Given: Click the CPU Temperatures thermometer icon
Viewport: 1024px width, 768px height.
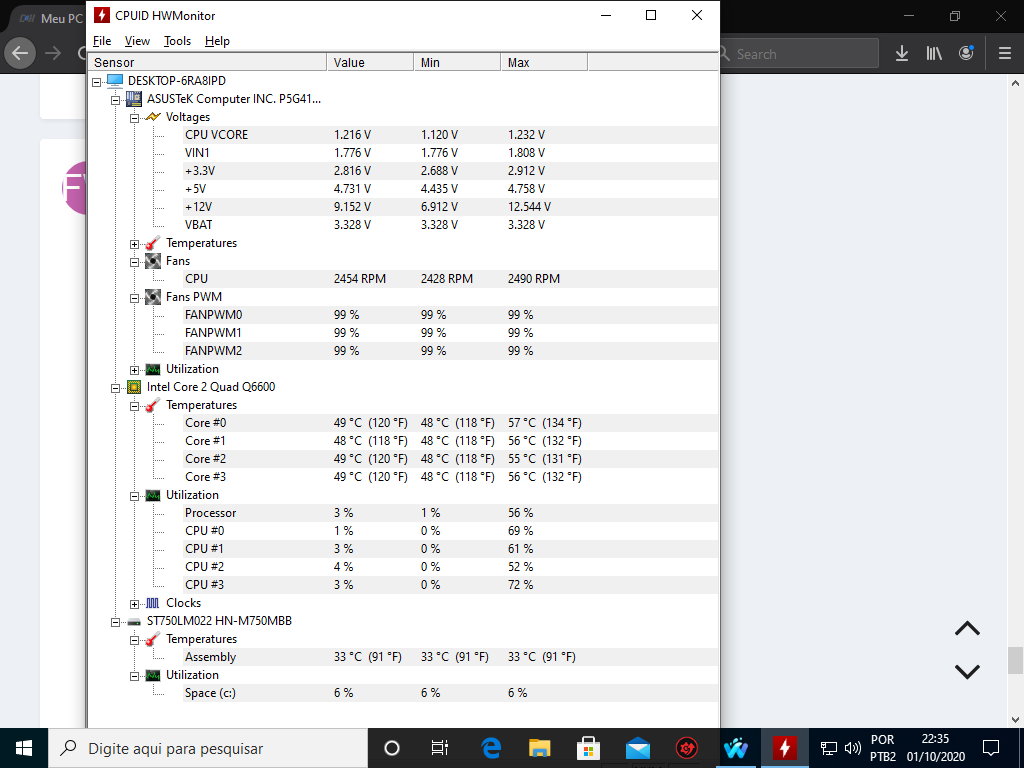Looking at the screenshot, I should (153, 405).
